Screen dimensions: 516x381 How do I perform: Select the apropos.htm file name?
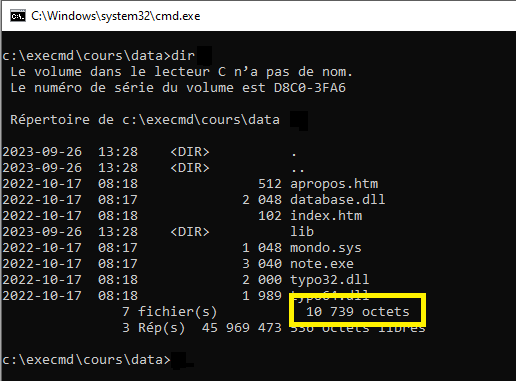pyautogui.click(x=334, y=184)
